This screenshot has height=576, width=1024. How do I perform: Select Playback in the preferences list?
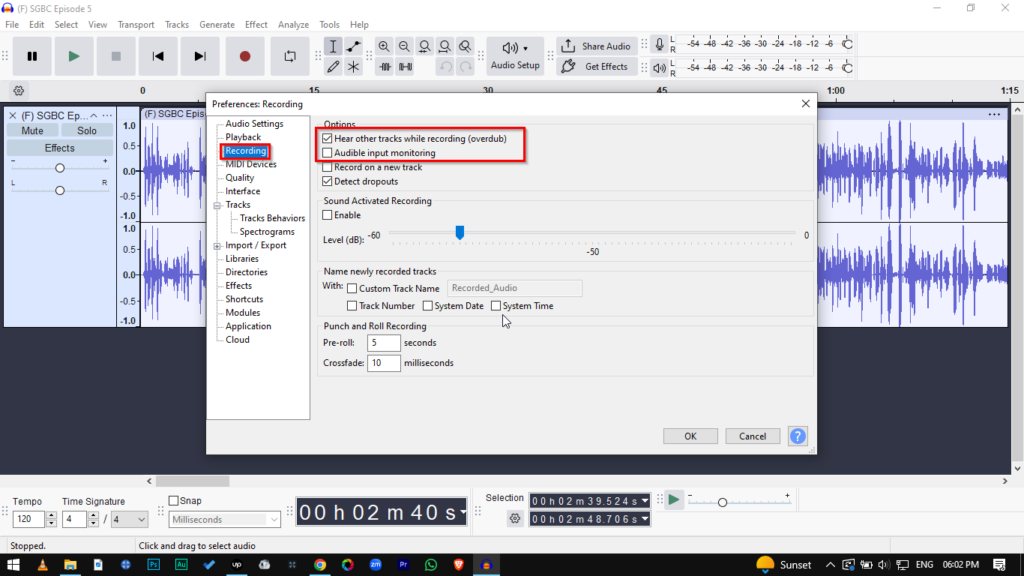tap(243, 137)
